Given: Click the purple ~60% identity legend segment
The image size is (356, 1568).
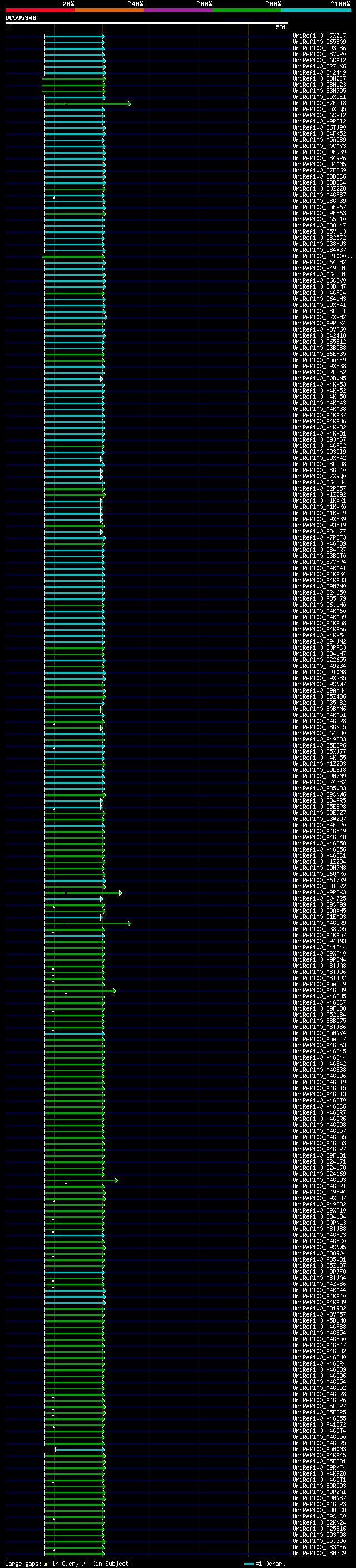Looking at the screenshot, I should click(x=179, y=10).
